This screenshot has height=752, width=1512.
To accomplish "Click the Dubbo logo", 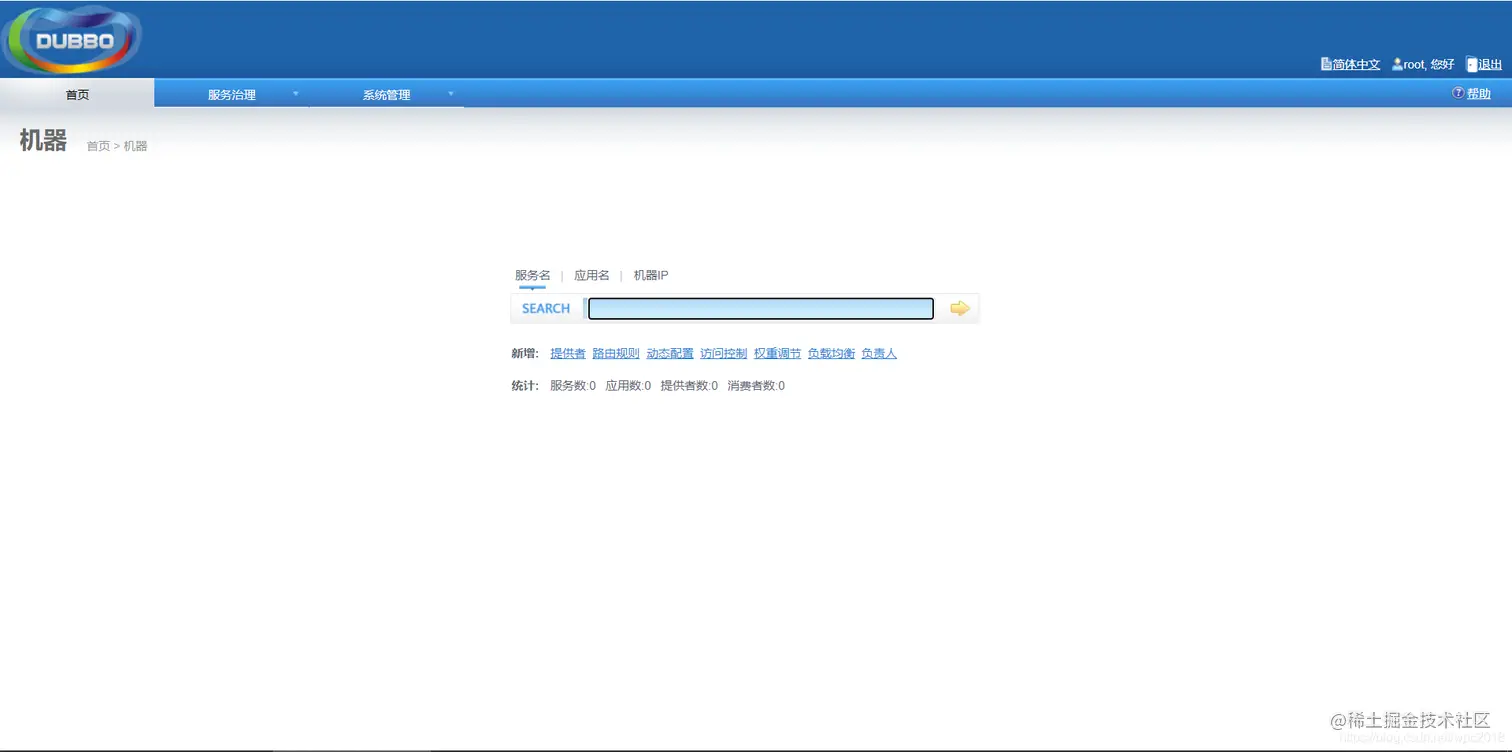I will pyautogui.click(x=73, y=40).
